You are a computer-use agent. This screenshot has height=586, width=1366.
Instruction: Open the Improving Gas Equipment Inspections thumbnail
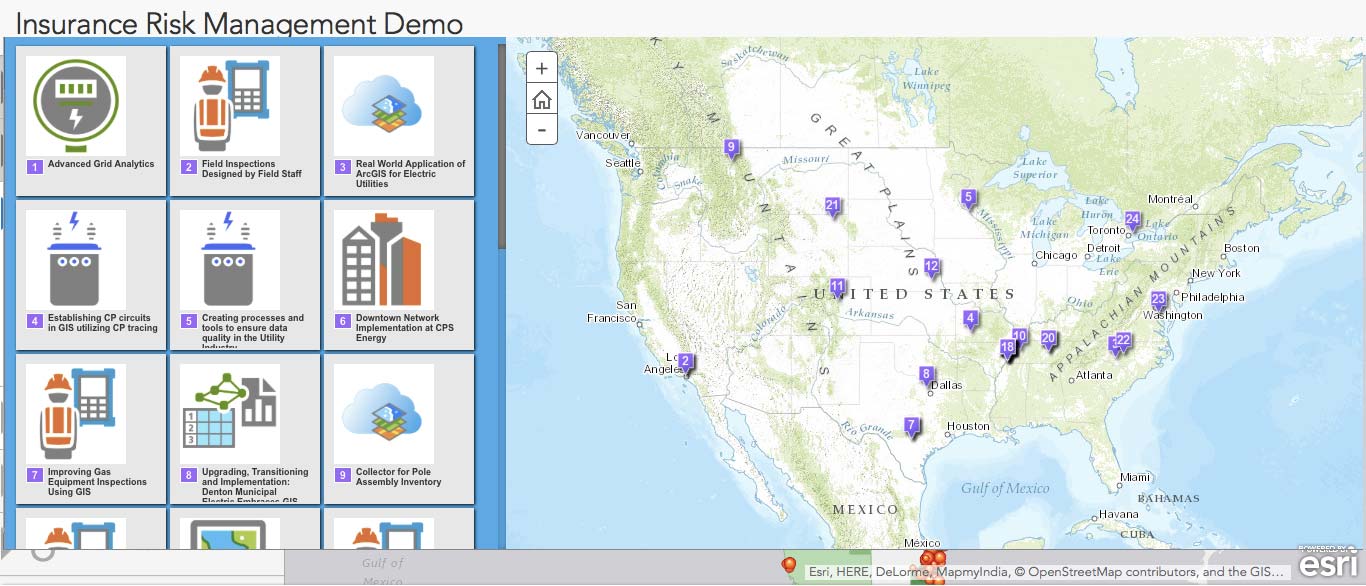click(76, 413)
